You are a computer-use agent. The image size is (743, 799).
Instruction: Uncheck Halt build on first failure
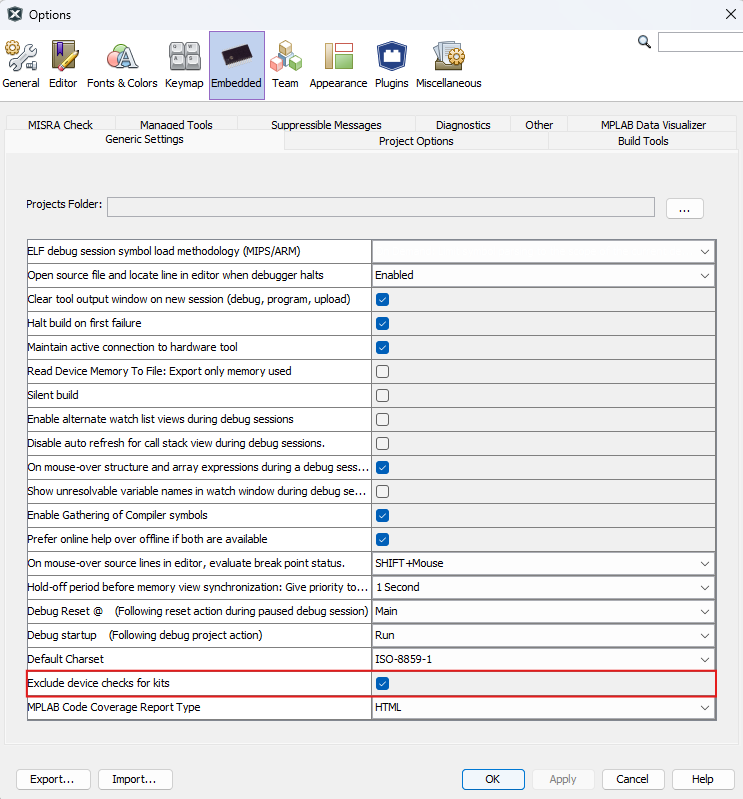382,323
